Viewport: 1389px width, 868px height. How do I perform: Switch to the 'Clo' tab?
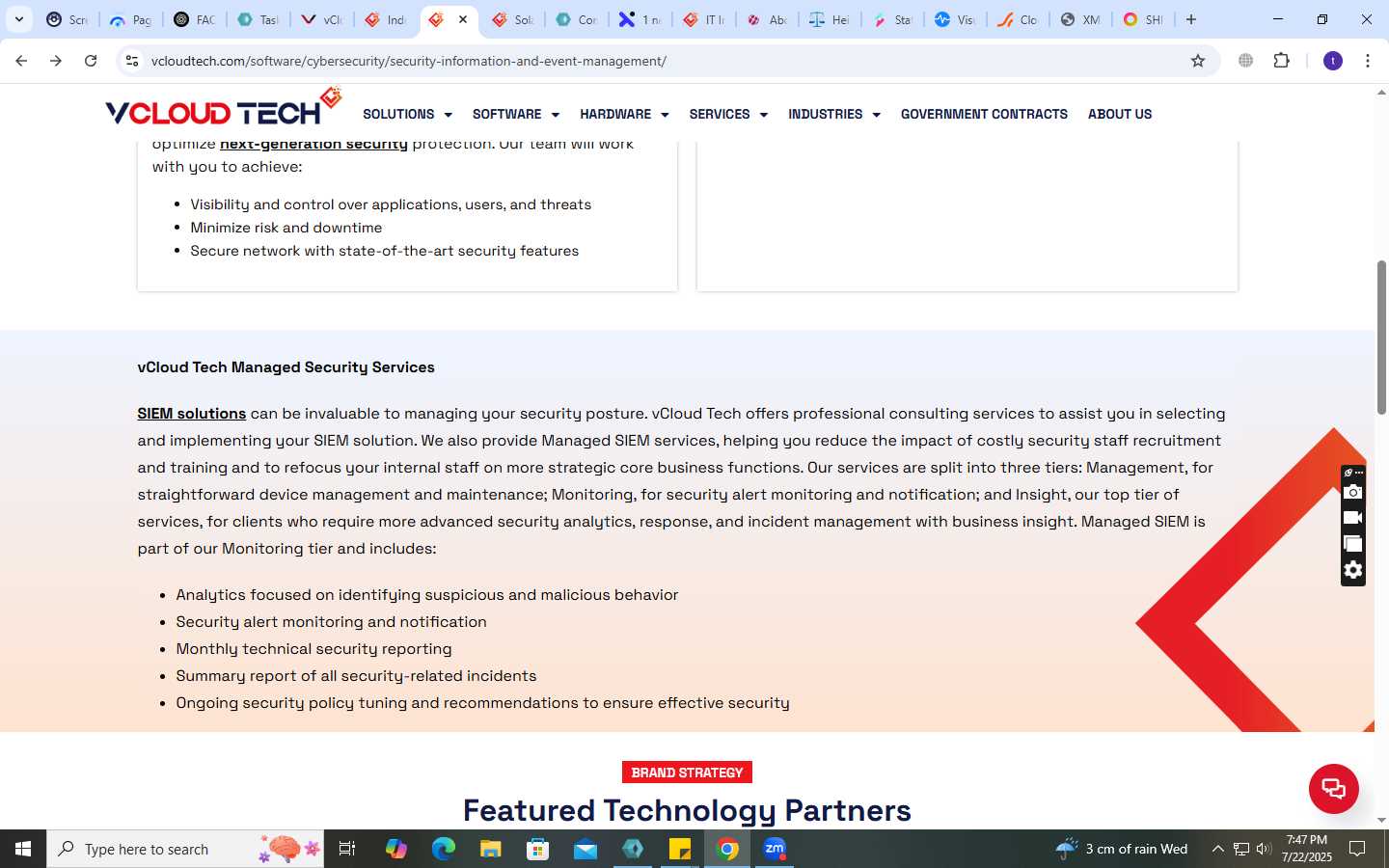coord(1019,19)
